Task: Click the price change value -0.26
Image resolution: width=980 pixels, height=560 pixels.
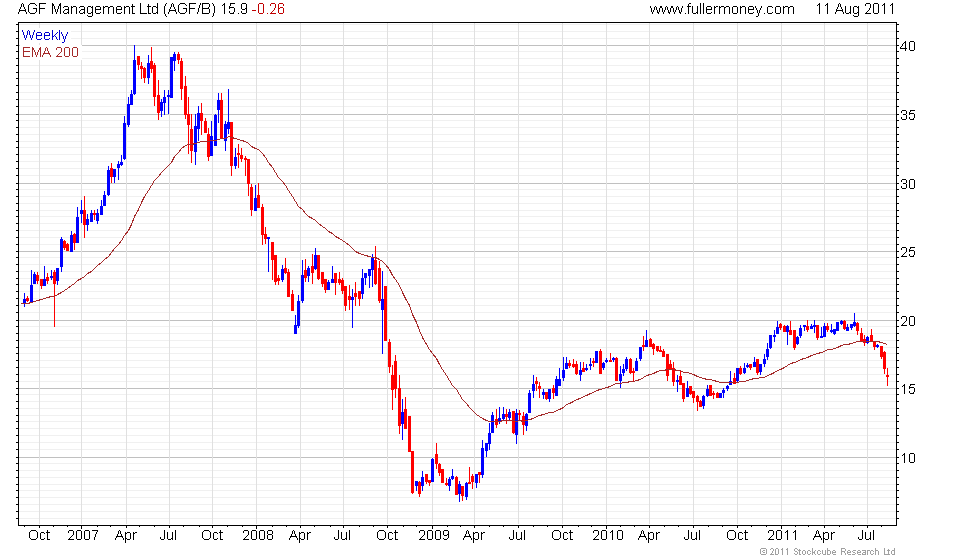Action: (269, 9)
